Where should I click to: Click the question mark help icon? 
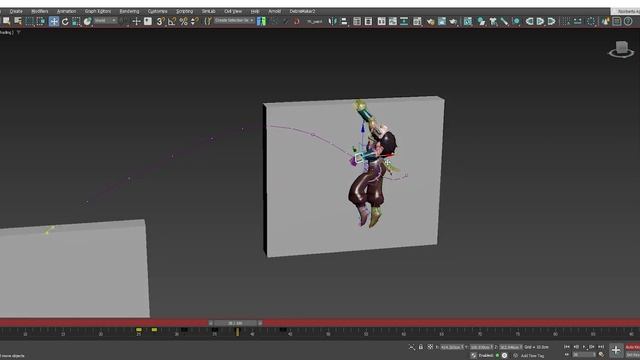tap(628, 21)
